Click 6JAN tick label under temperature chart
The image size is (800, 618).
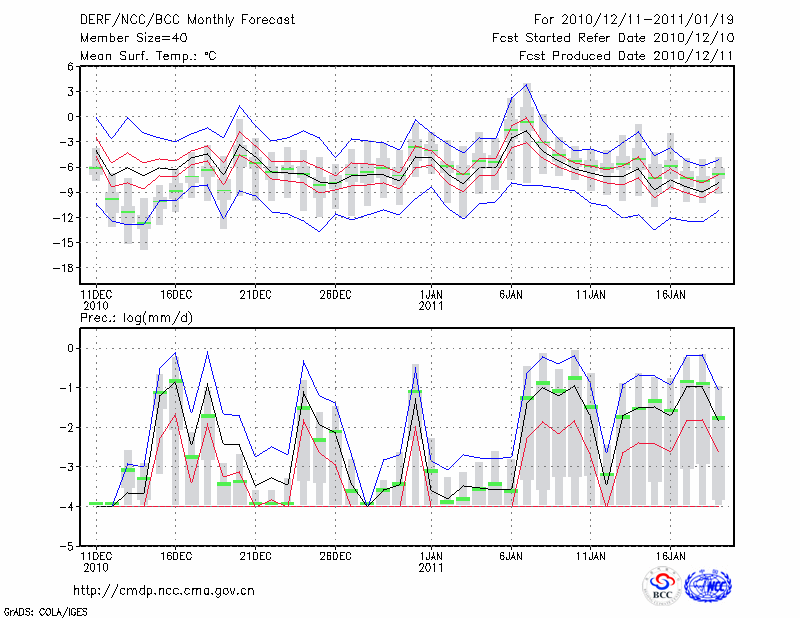tap(511, 295)
